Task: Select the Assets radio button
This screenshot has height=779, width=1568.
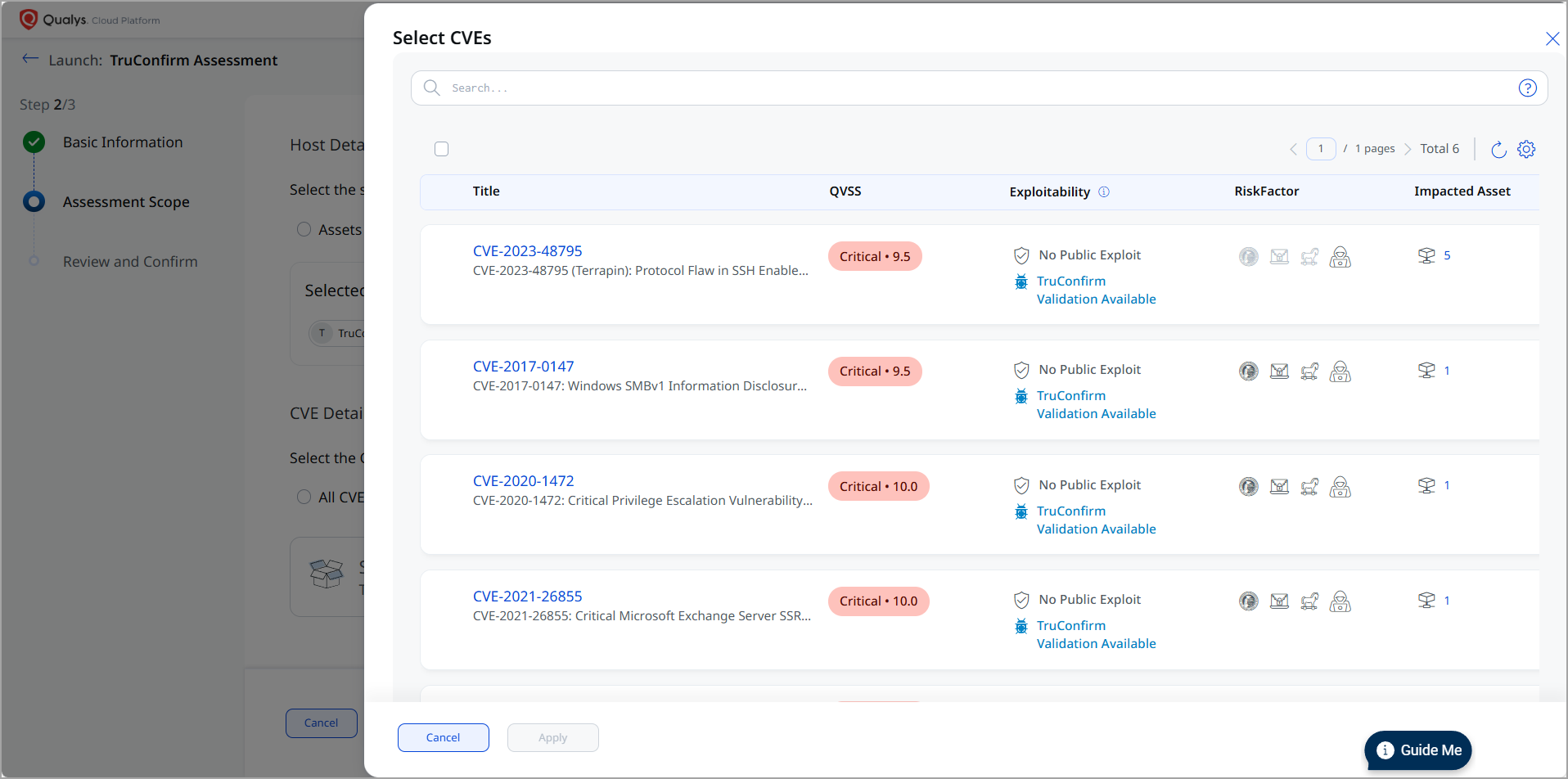Action: click(304, 230)
